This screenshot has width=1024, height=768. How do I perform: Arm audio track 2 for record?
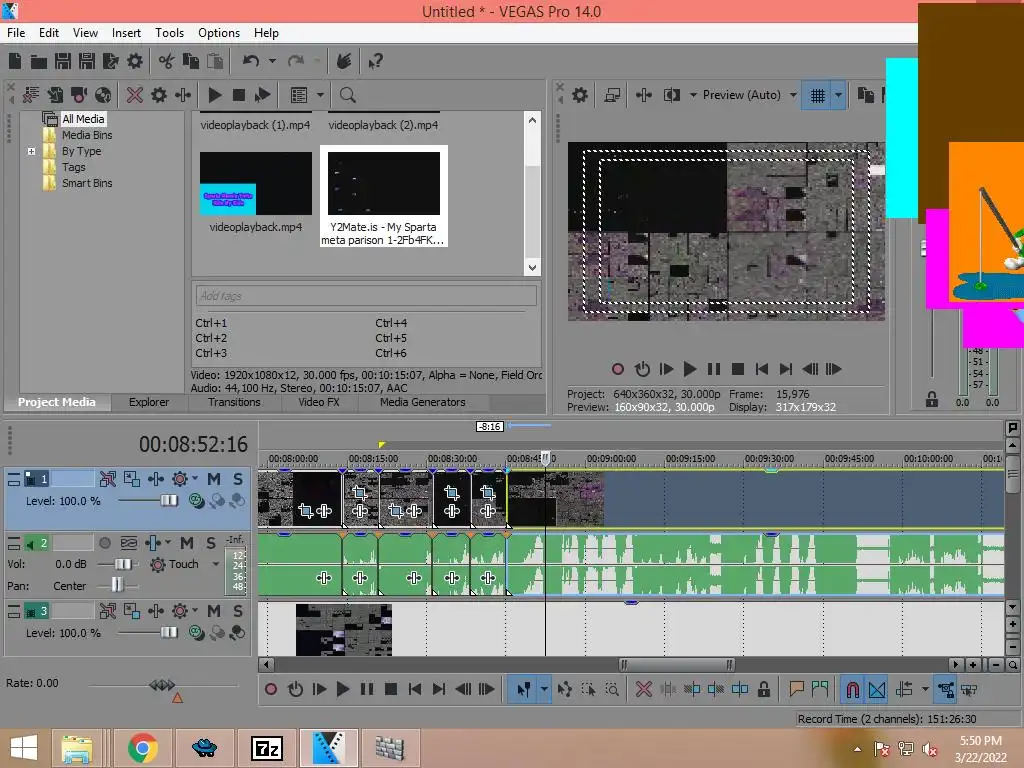pyautogui.click(x=104, y=543)
